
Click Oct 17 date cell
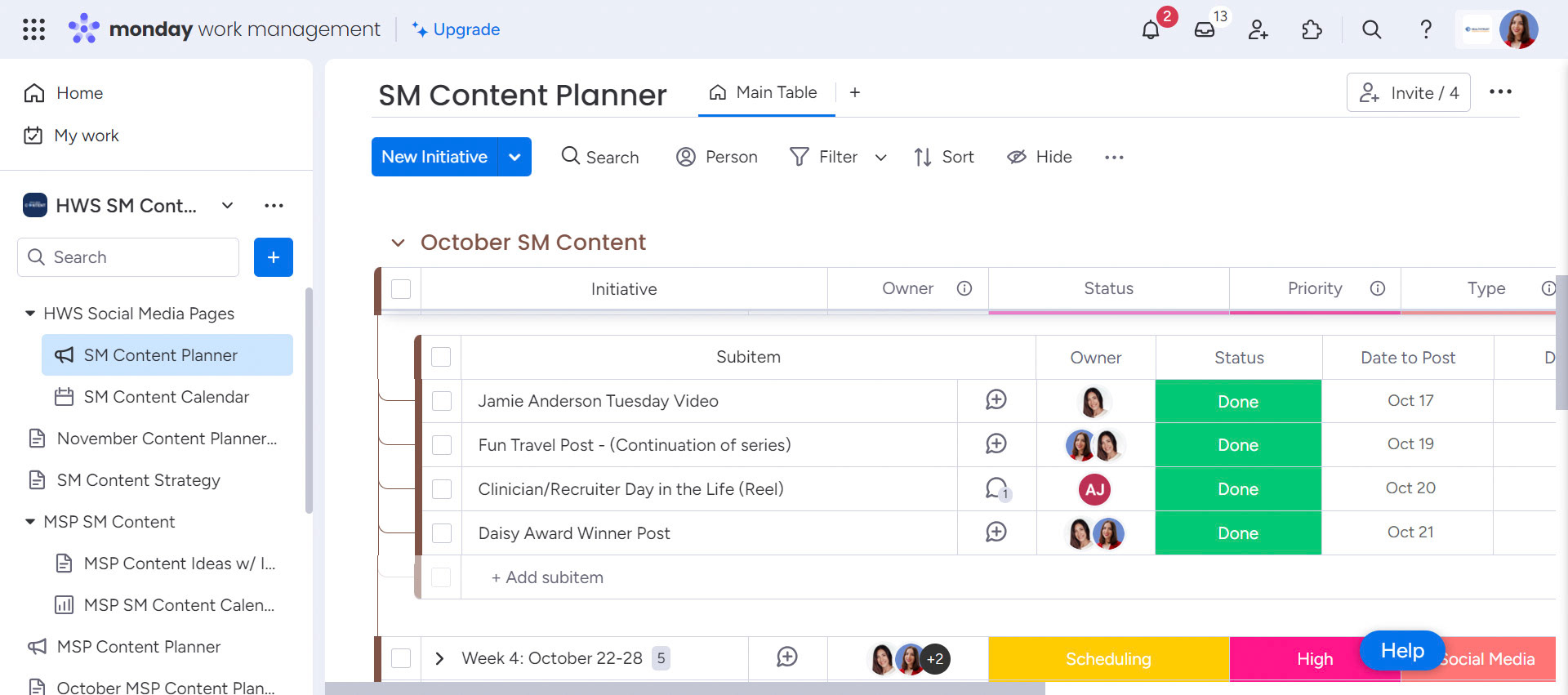tap(1410, 401)
